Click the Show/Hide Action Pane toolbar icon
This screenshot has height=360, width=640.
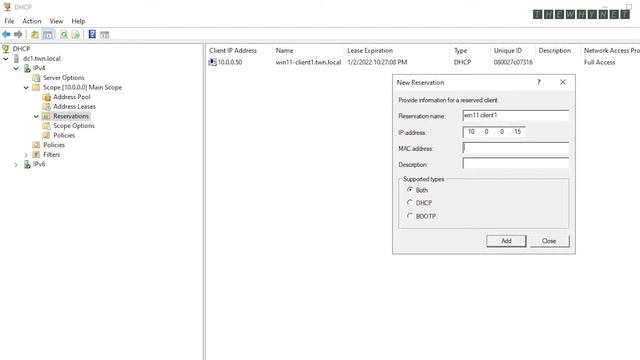pyautogui.click(x=104, y=35)
